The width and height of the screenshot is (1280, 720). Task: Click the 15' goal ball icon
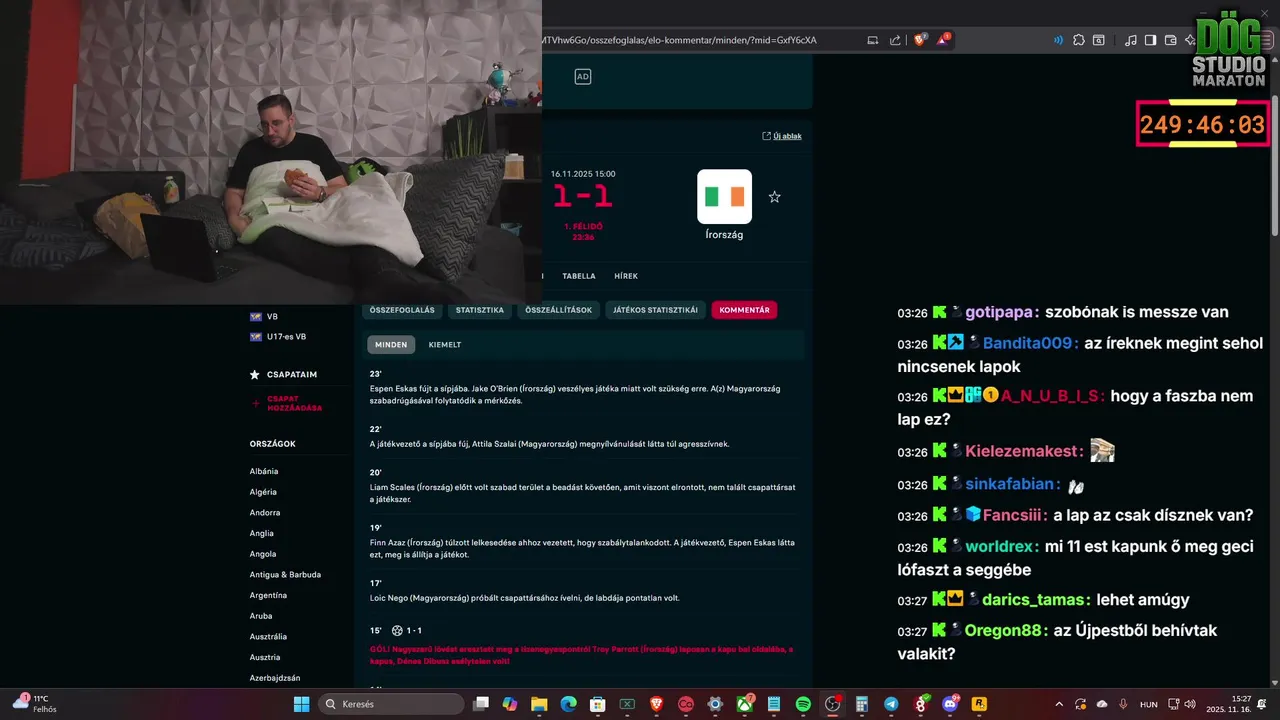coord(397,631)
